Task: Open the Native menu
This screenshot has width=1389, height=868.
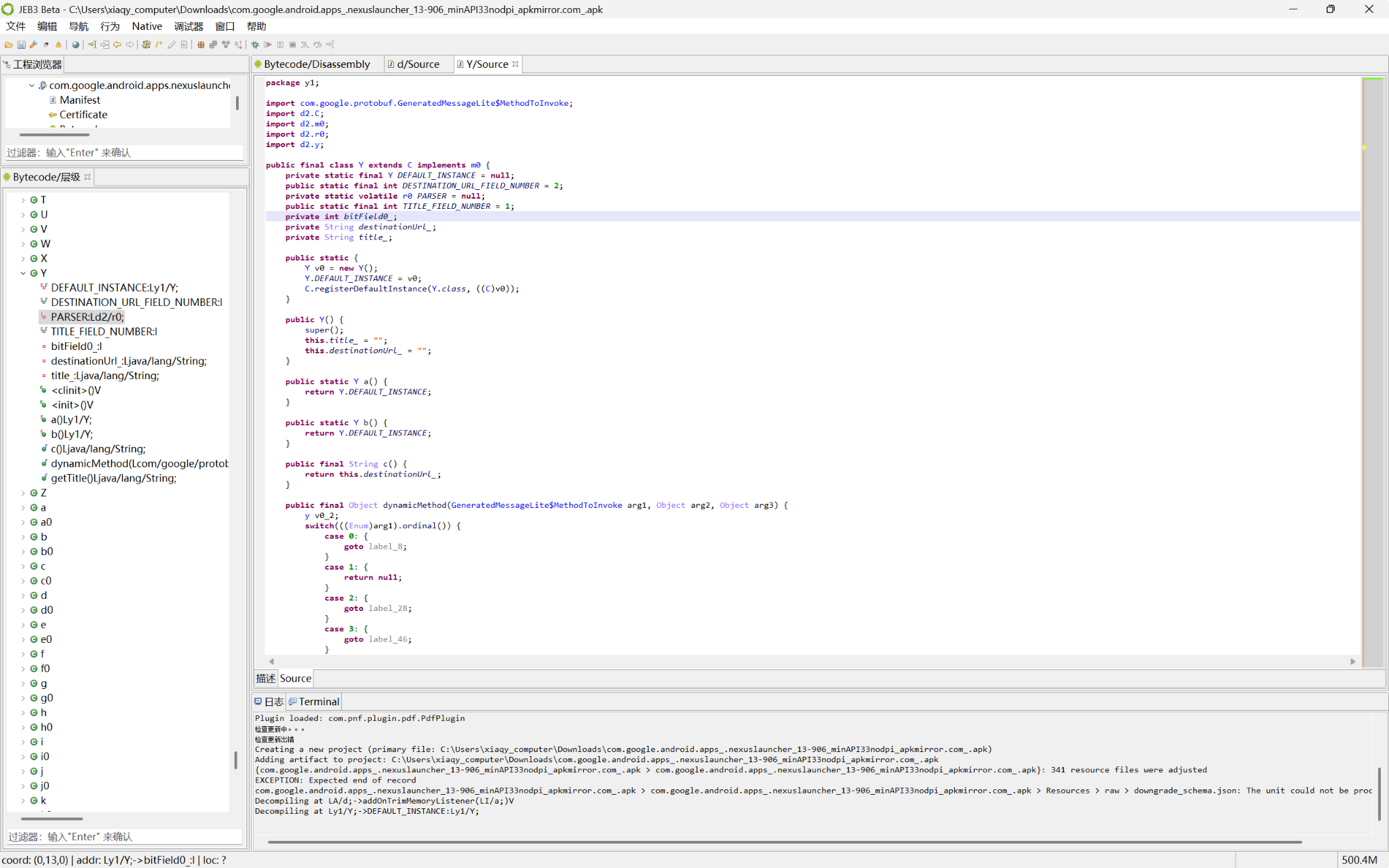Action: [146, 26]
